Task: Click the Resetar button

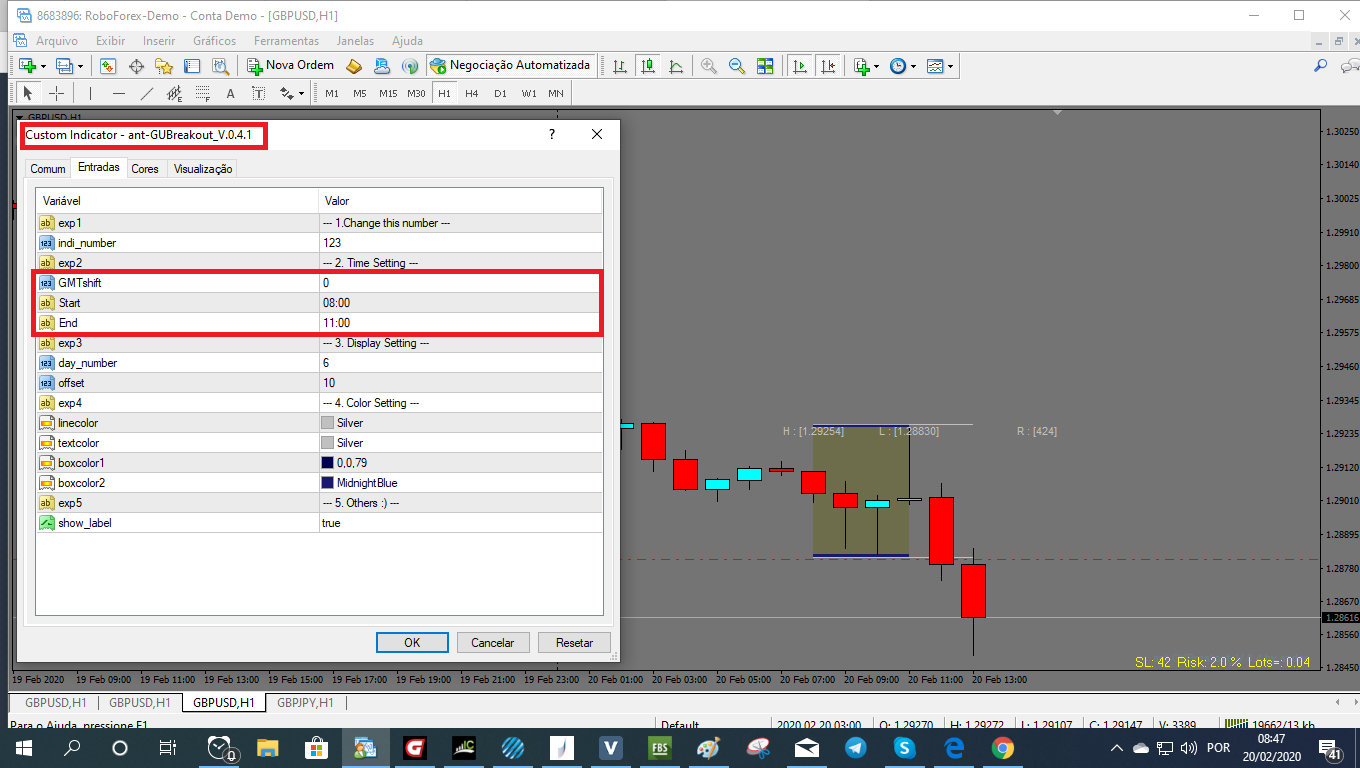Action: point(574,643)
